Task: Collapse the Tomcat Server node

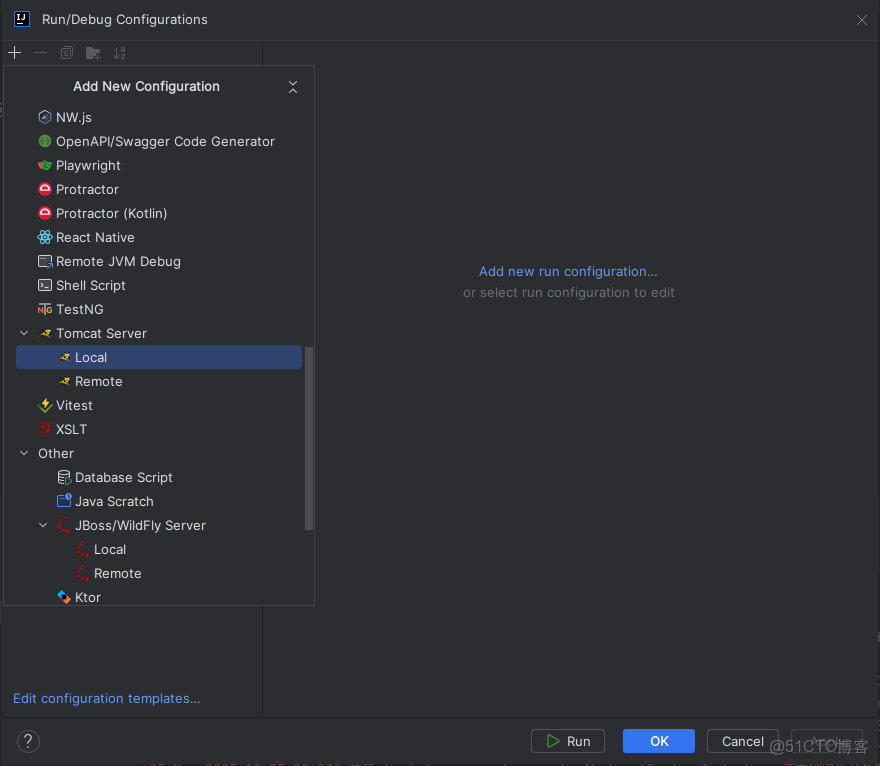Action: 24,333
